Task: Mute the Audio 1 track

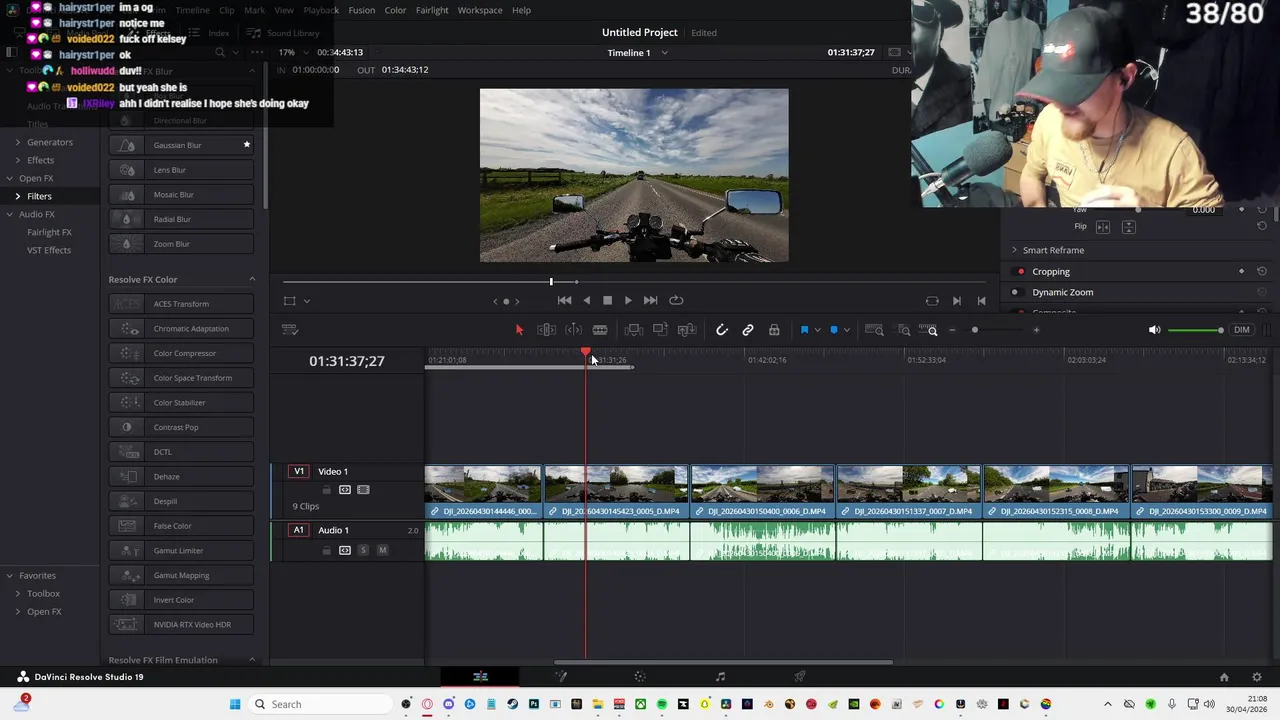Action: 382,550
